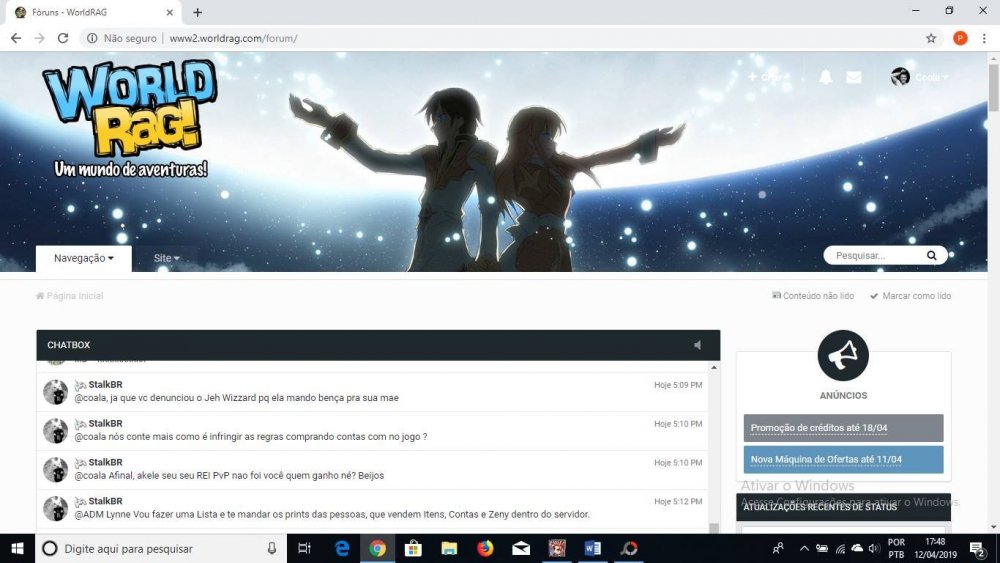Image resolution: width=1000 pixels, height=563 pixels.
Task: Open StalkBR's avatar on the 5:09 PM message
Action: tap(55, 392)
